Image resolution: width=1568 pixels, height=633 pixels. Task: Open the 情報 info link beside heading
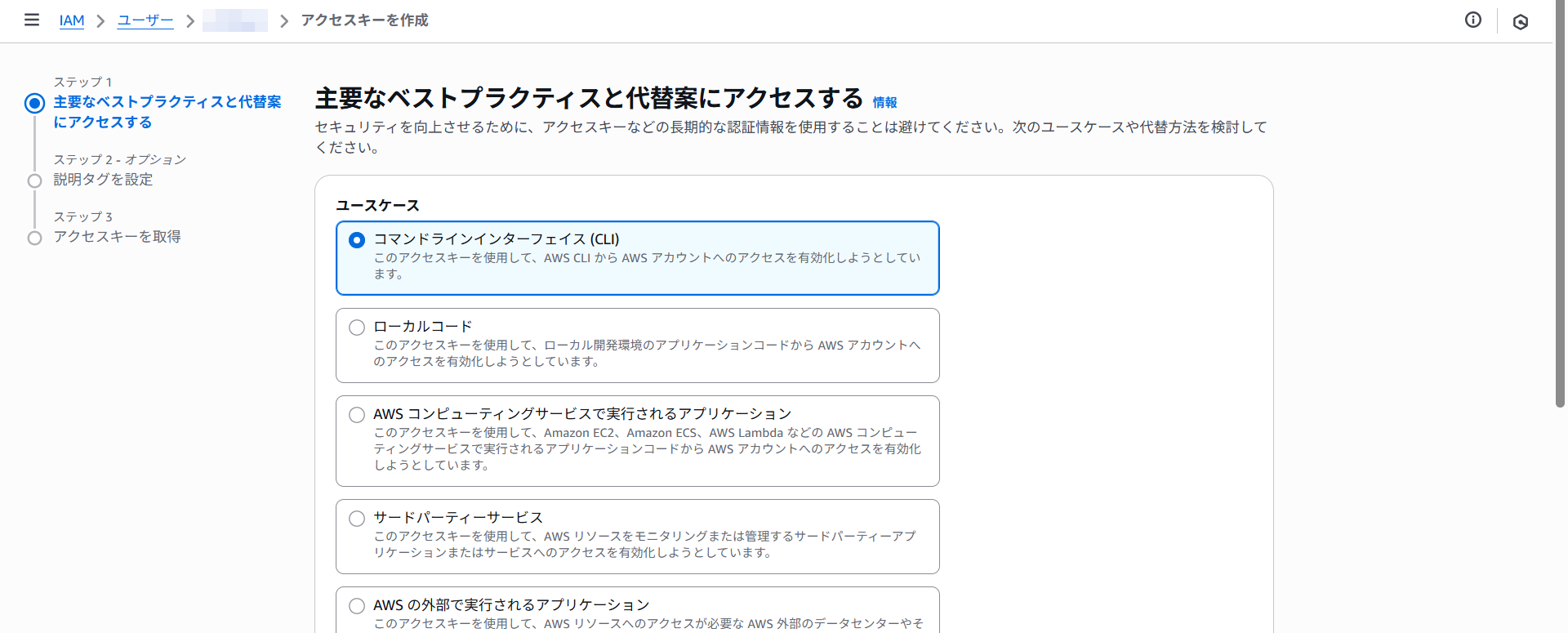(884, 103)
